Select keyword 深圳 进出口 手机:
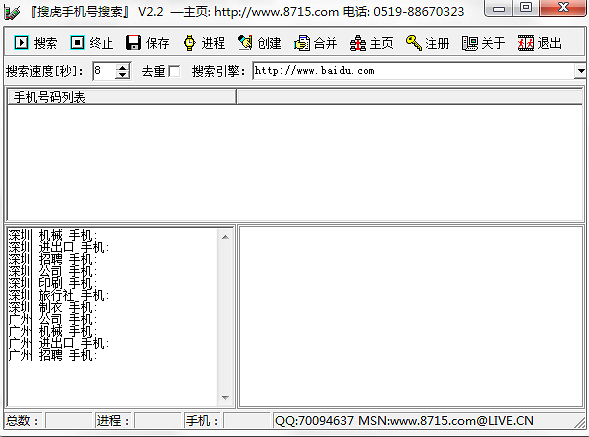 click(x=59, y=247)
